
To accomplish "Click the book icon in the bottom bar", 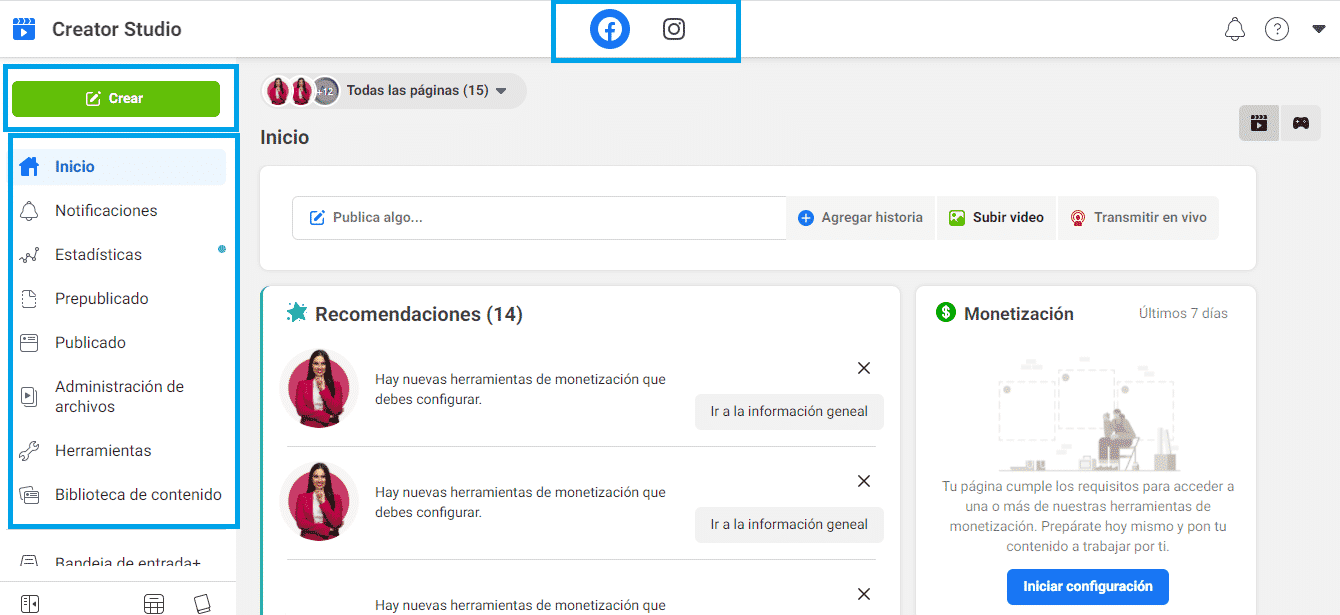I will (202, 604).
